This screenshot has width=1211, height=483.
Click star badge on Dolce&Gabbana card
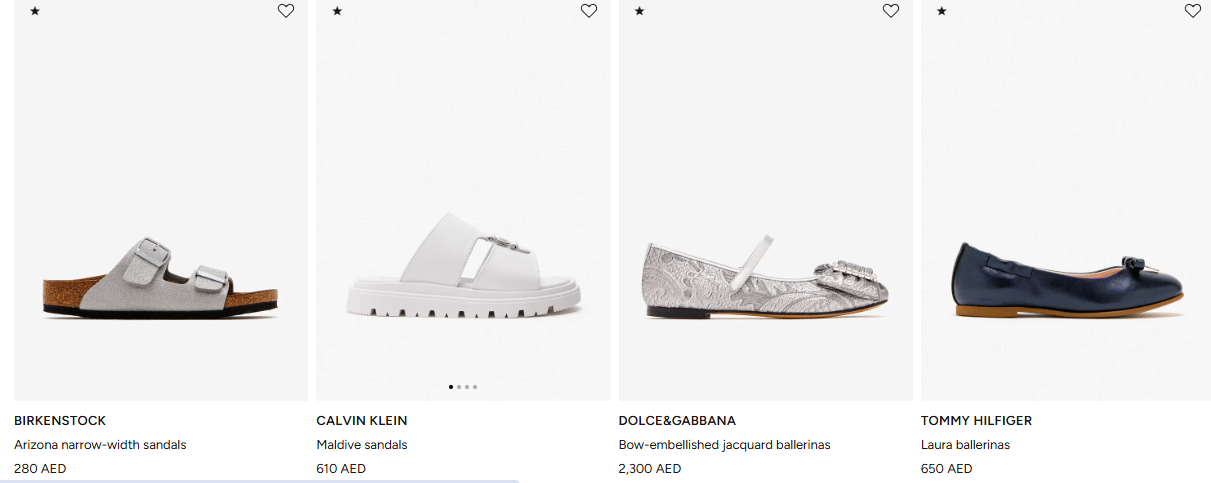[x=639, y=11]
